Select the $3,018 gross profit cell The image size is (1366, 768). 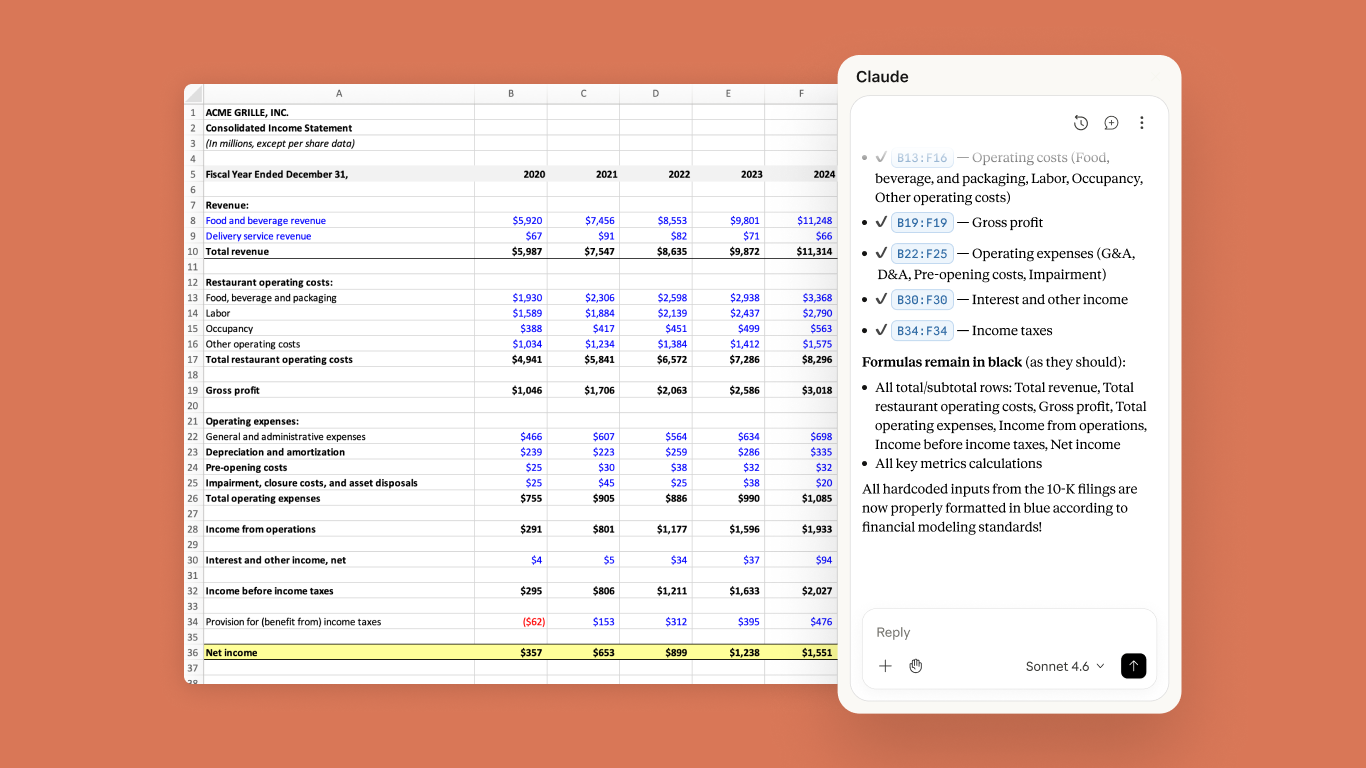[x=800, y=390]
